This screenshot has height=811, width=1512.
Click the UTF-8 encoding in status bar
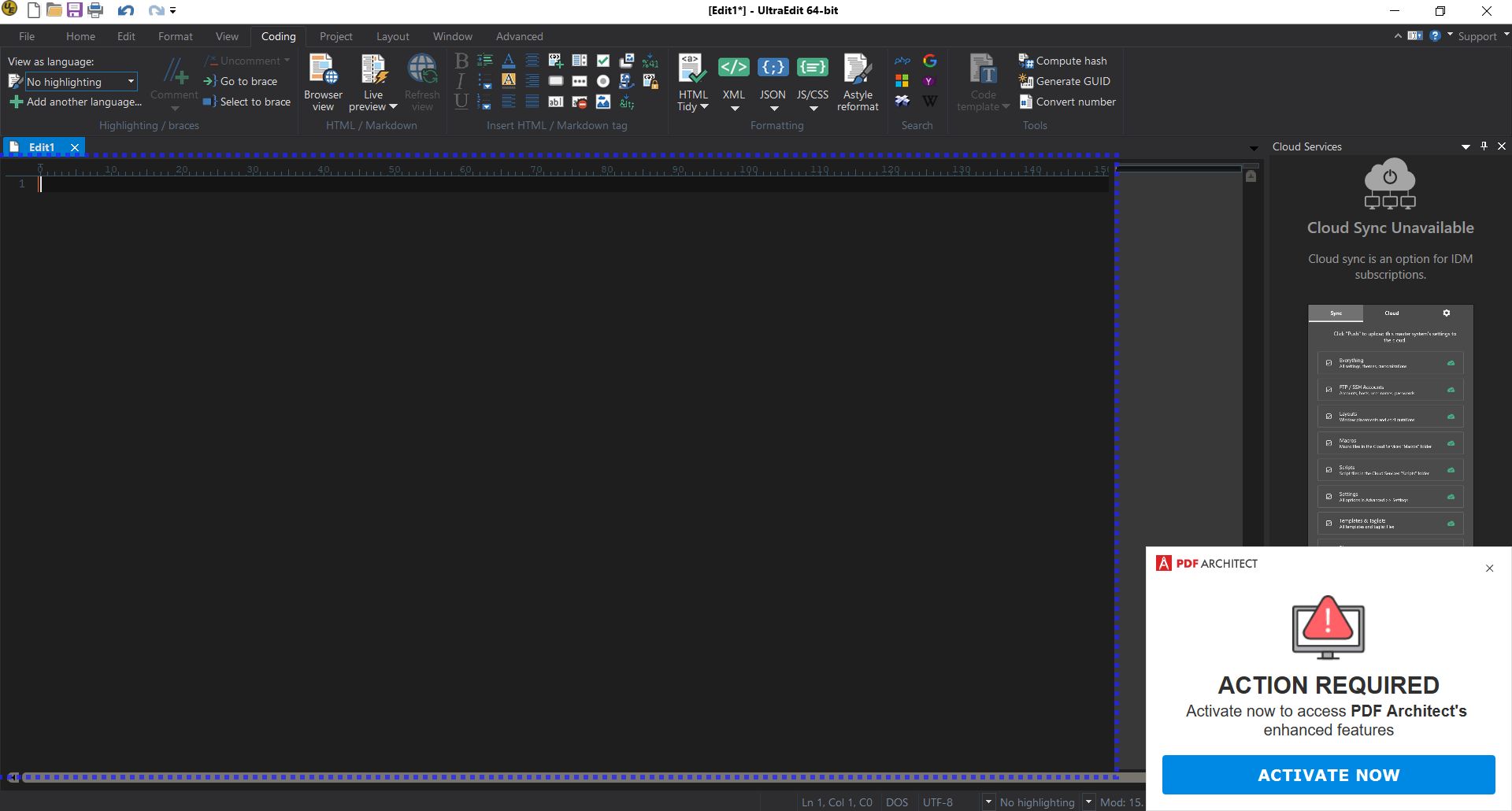(x=938, y=802)
